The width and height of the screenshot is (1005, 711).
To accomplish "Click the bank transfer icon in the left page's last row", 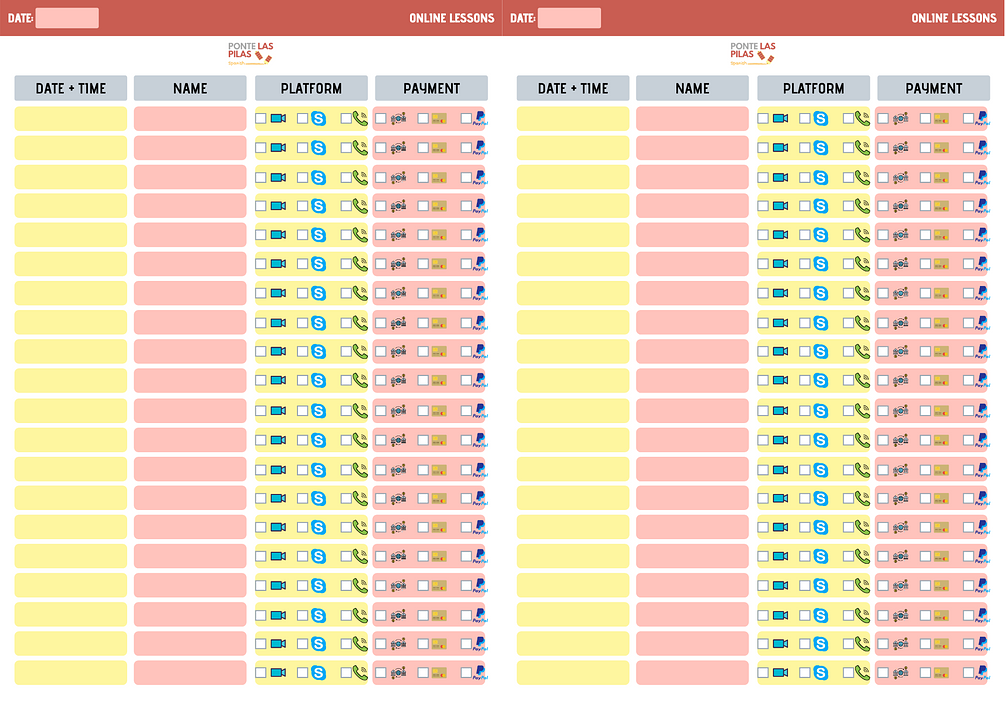I will [399, 673].
